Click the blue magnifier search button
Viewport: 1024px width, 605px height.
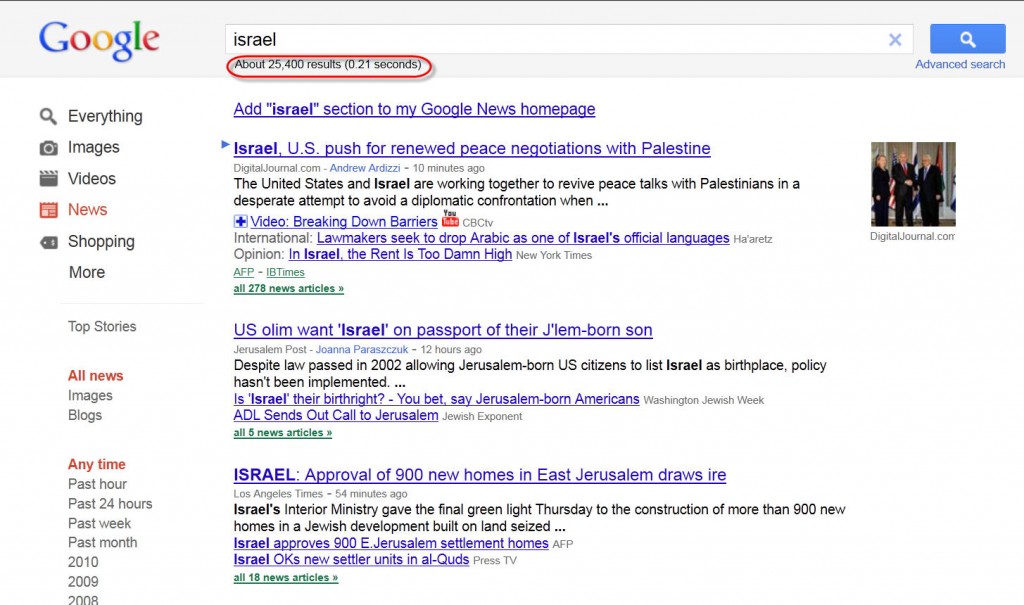(966, 38)
